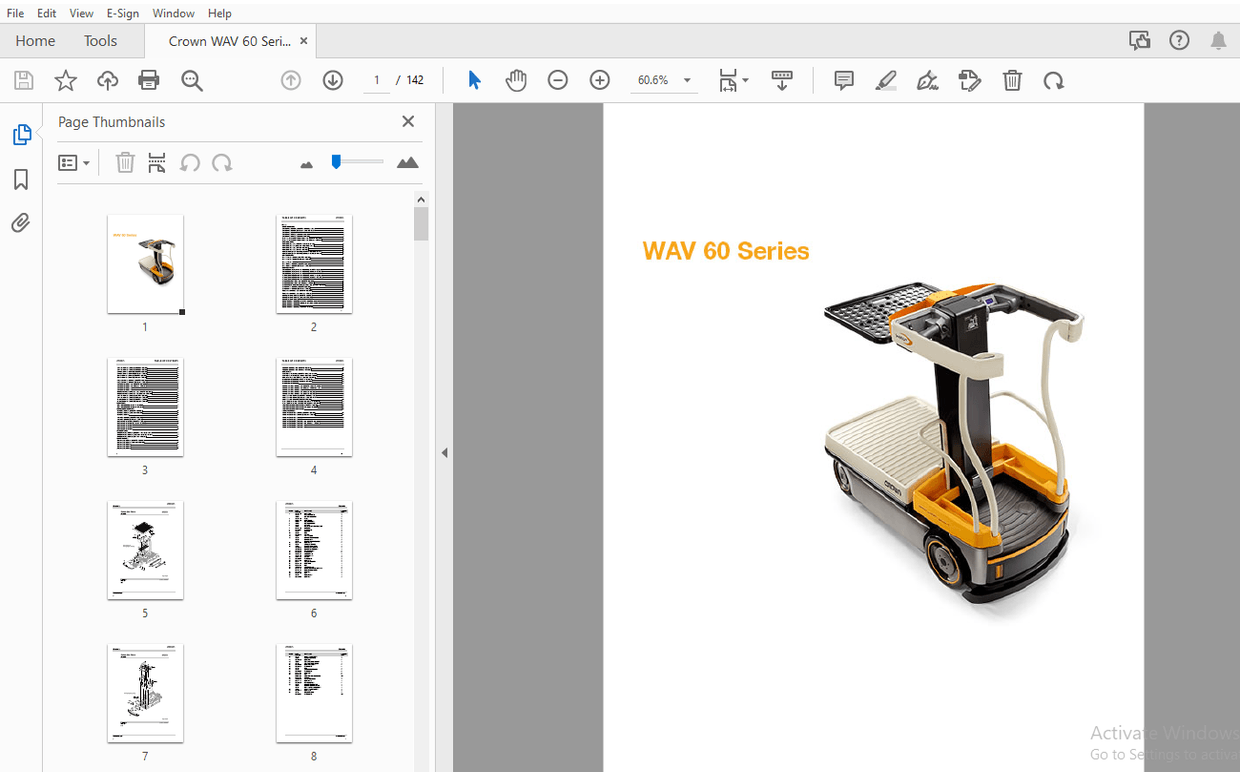Open Help with the question mark button

pos(1179,40)
